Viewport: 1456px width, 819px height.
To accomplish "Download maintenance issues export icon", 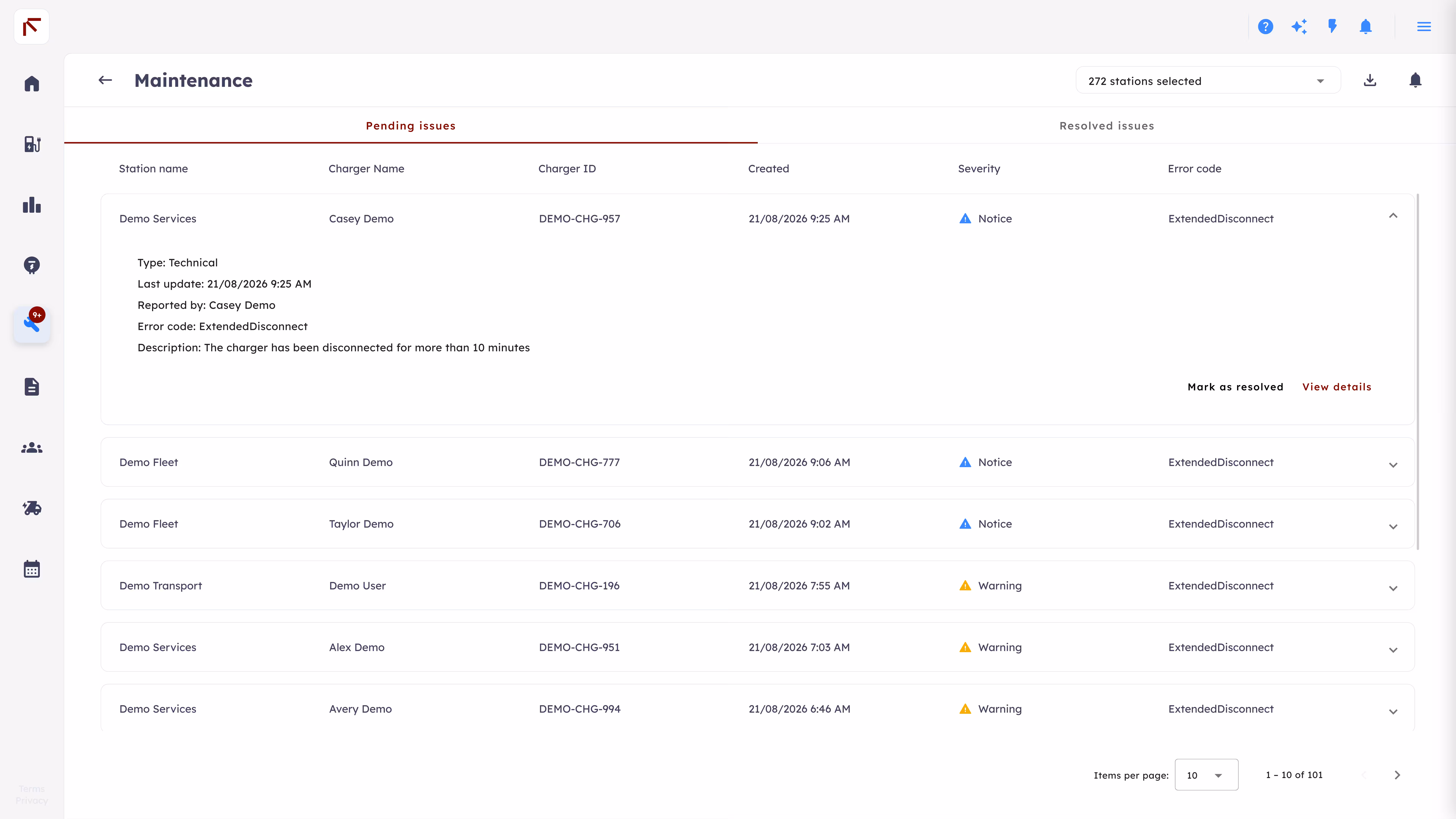I will tap(1370, 80).
